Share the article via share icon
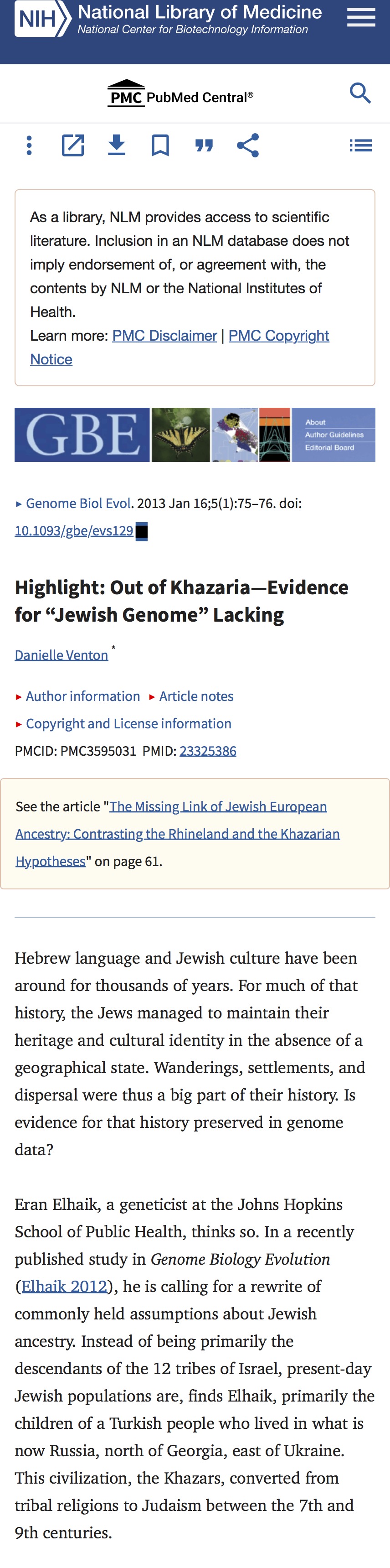390x1568 pixels. tap(248, 145)
